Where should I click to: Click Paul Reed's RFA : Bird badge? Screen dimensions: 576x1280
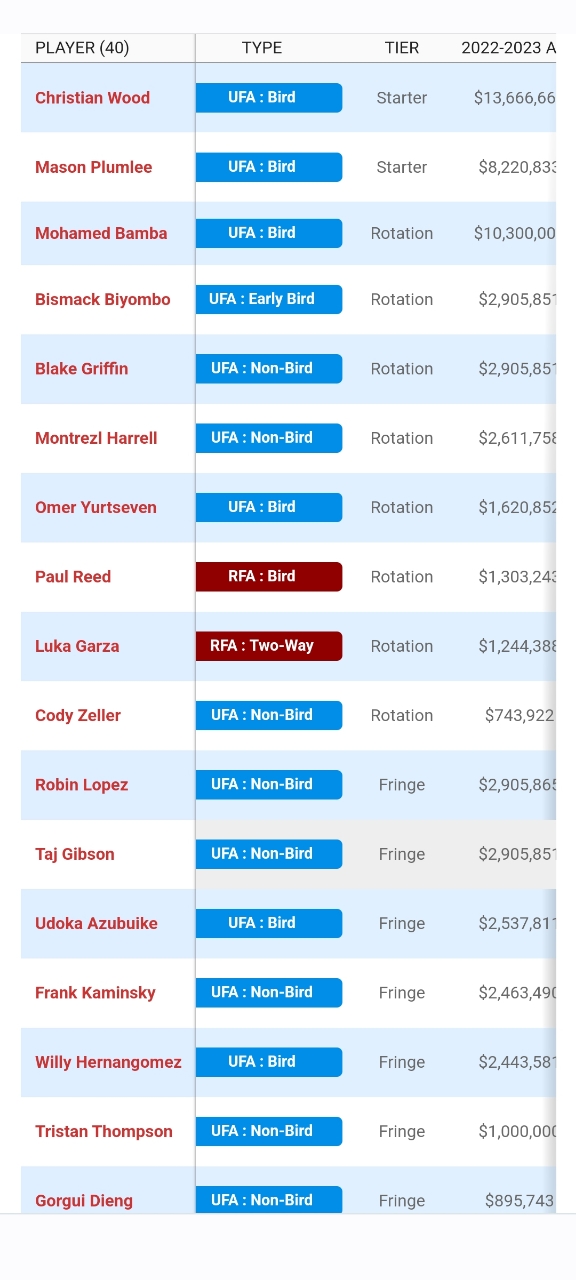pyautogui.click(x=269, y=577)
